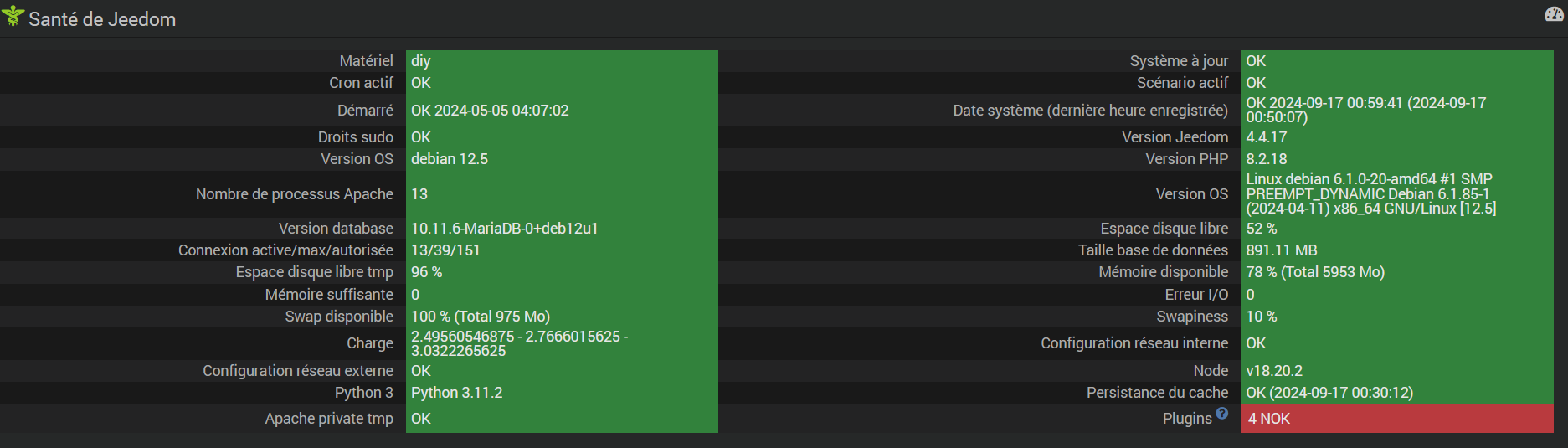Select the Swap disponible 100 % cell
Screen dimensions: 1568x448
click(x=562, y=317)
